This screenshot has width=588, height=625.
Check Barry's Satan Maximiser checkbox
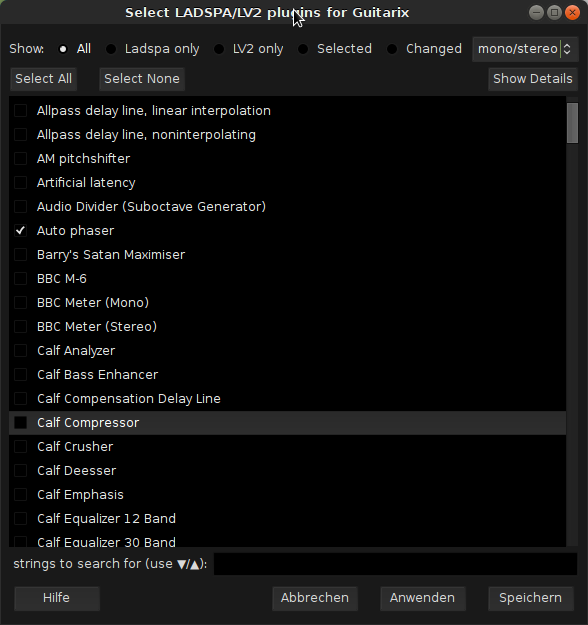[20, 254]
